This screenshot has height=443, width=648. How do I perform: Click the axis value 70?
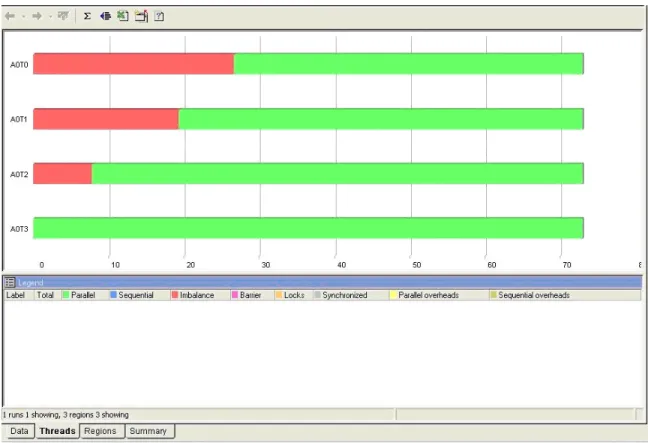[x=567, y=265]
